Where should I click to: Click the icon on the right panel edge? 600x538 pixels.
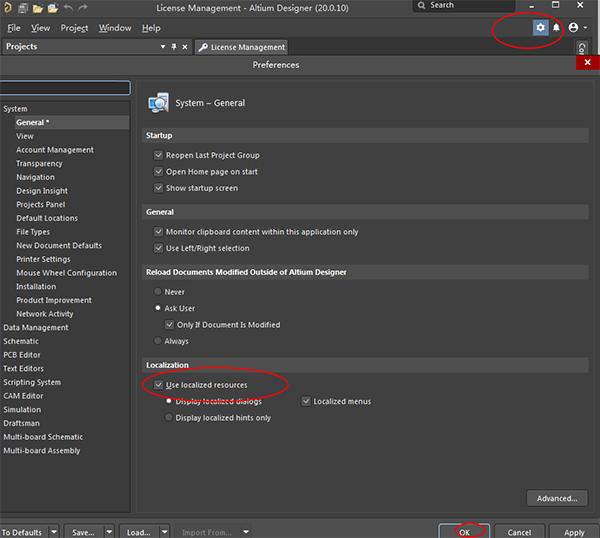click(582, 49)
